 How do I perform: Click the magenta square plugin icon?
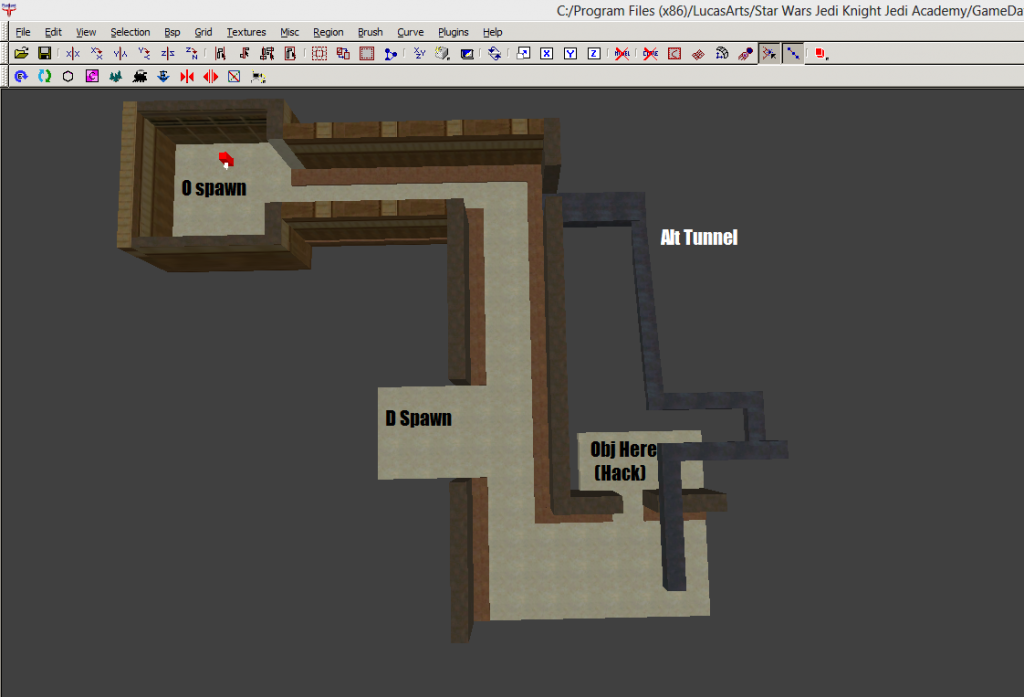[92, 76]
